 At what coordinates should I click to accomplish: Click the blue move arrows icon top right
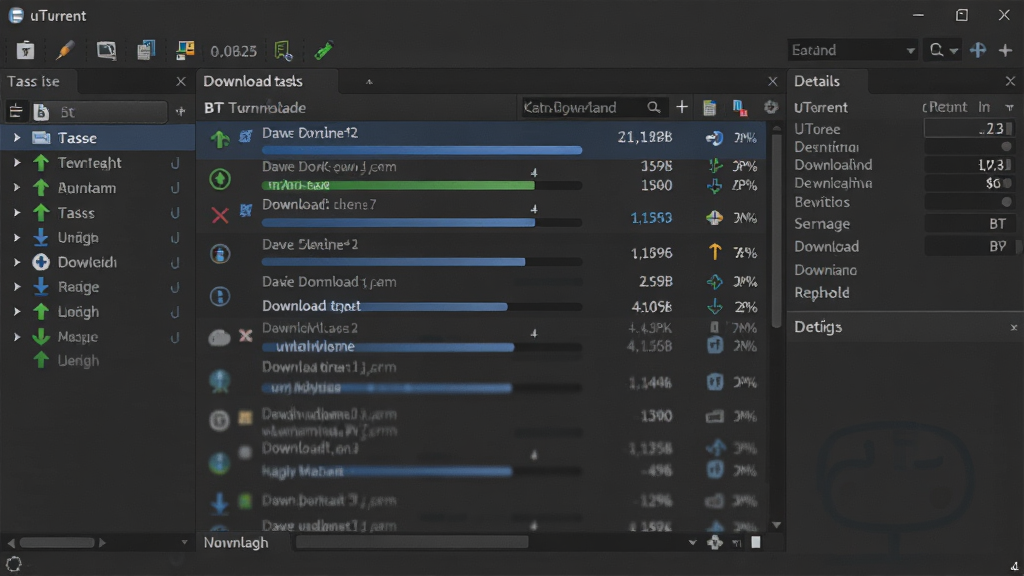[x=978, y=50]
